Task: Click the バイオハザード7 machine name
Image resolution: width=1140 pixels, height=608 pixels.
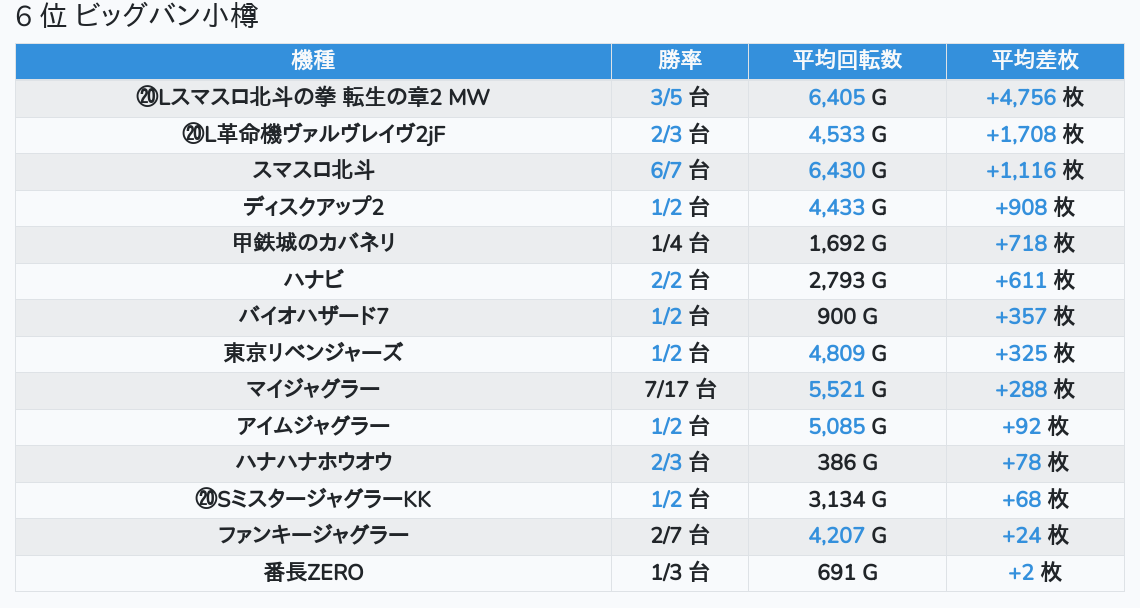Action: coord(313,316)
